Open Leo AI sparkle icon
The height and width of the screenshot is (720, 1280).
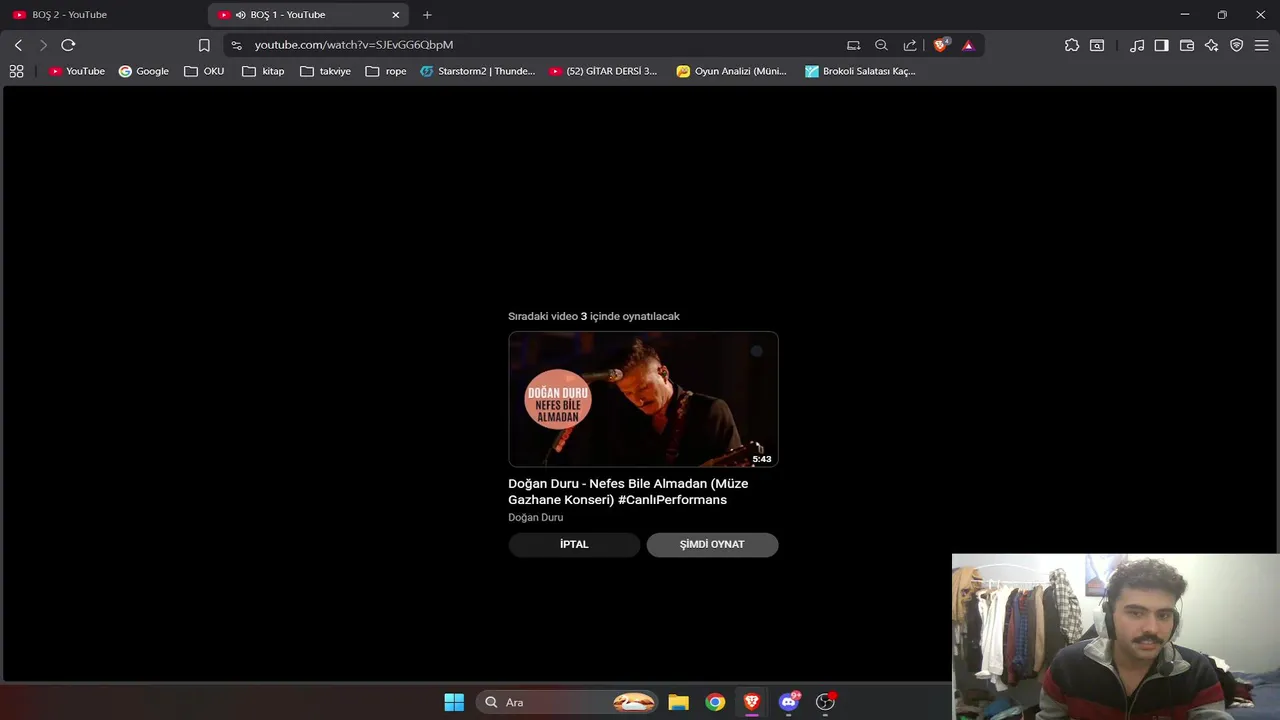click(1211, 45)
